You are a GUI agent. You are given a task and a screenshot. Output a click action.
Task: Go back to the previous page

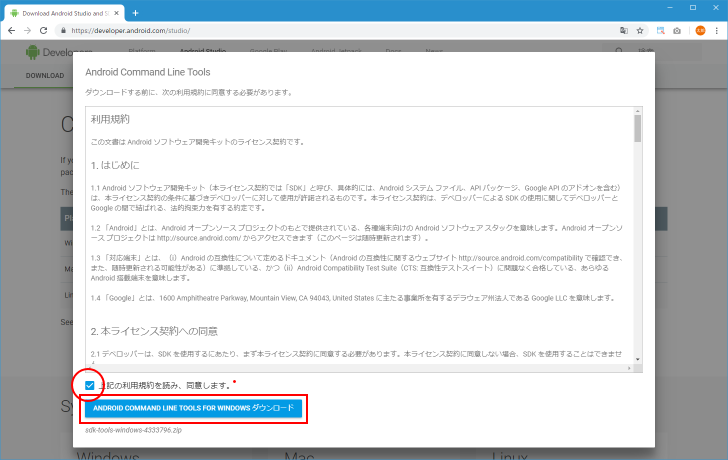coord(12,31)
